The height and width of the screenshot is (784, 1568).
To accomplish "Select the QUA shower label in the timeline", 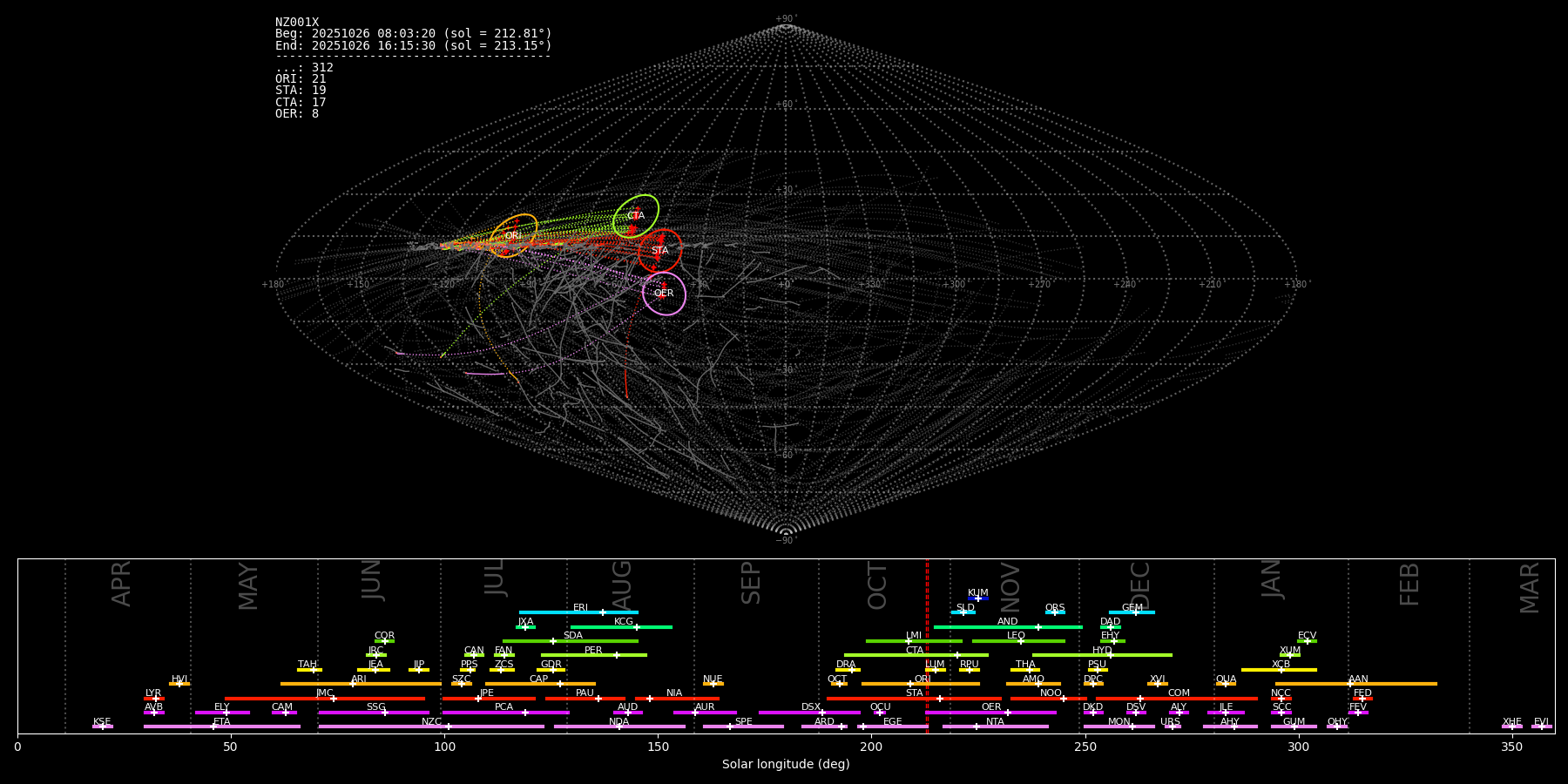I will (1226, 679).
